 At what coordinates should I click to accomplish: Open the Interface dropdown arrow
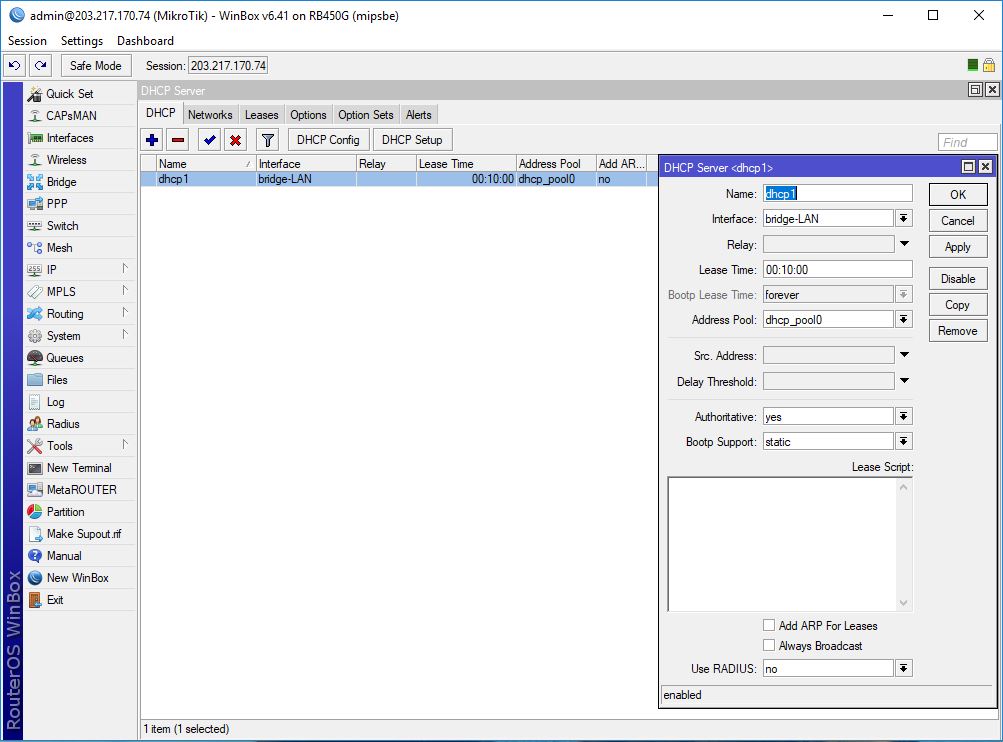(903, 219)
